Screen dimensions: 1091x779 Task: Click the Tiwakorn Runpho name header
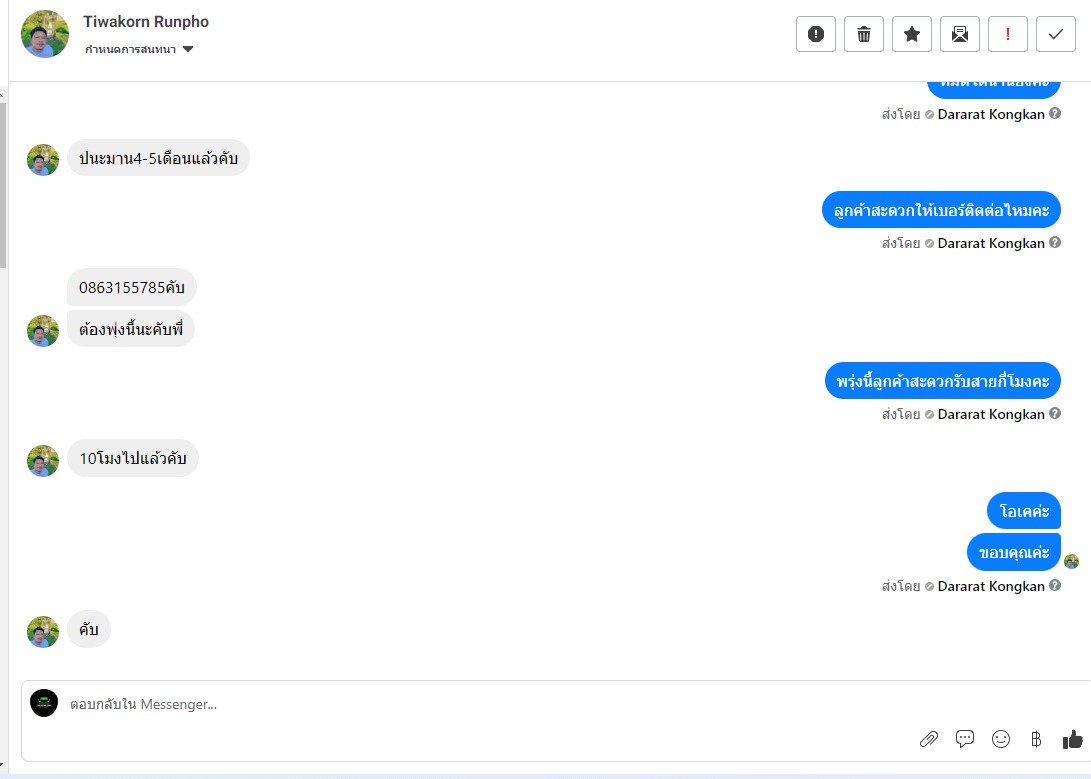click(x=146, y=22)
